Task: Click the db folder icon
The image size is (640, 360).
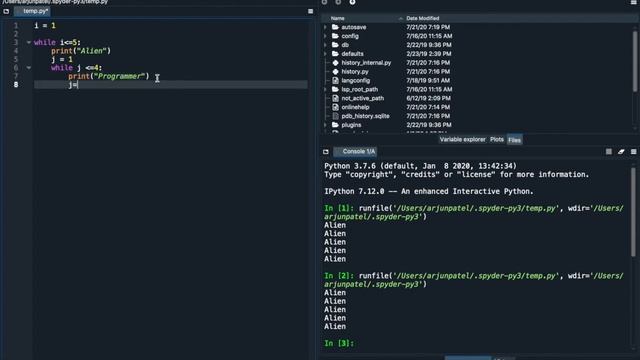Action: pyautogui.click(x=335, y=45)
